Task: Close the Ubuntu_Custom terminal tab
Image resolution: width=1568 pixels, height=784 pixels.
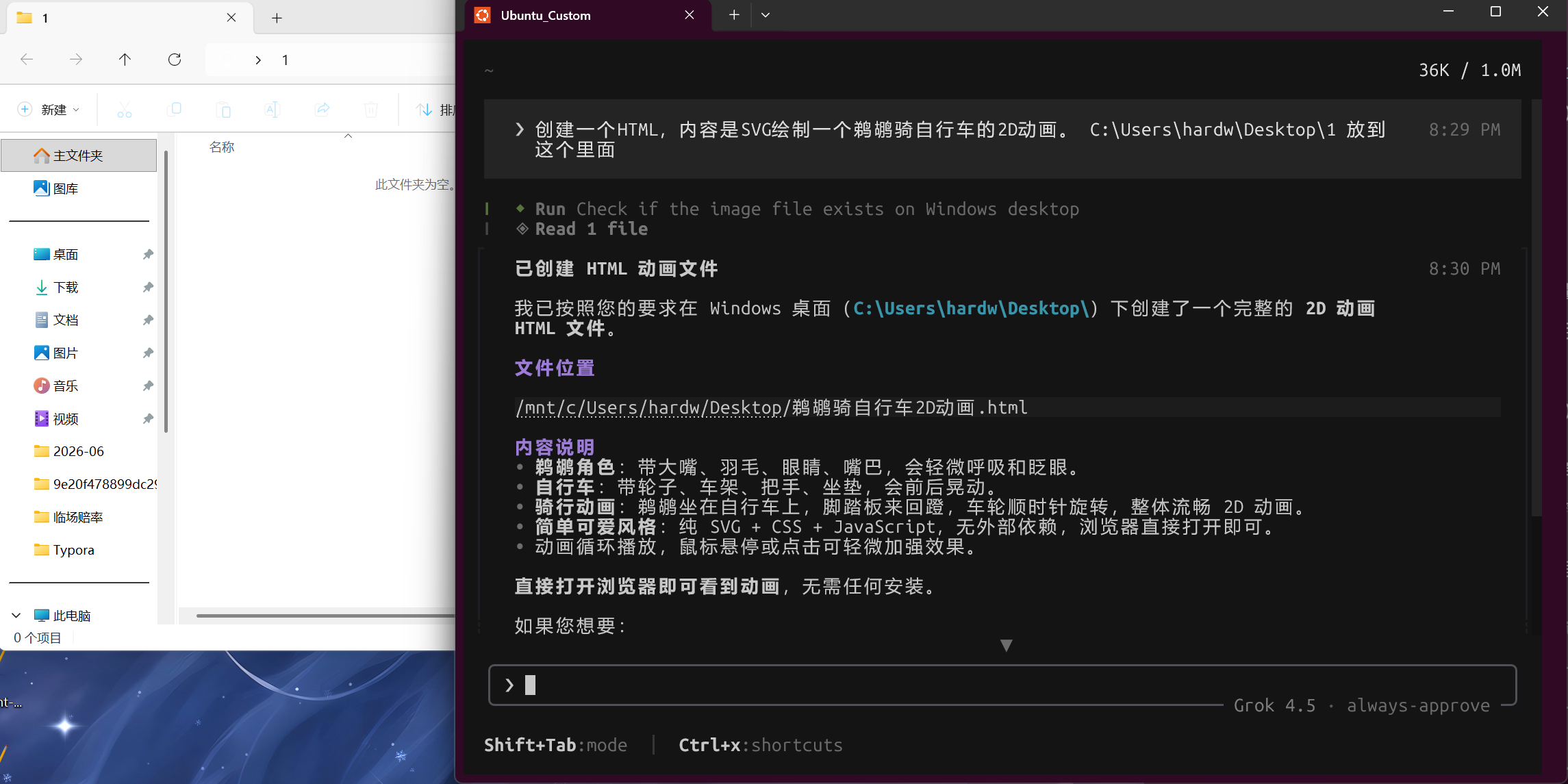Action: click(690, 15)
